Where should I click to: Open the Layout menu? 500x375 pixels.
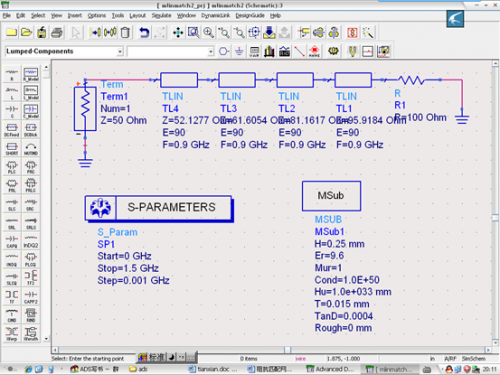pos(138,16)
